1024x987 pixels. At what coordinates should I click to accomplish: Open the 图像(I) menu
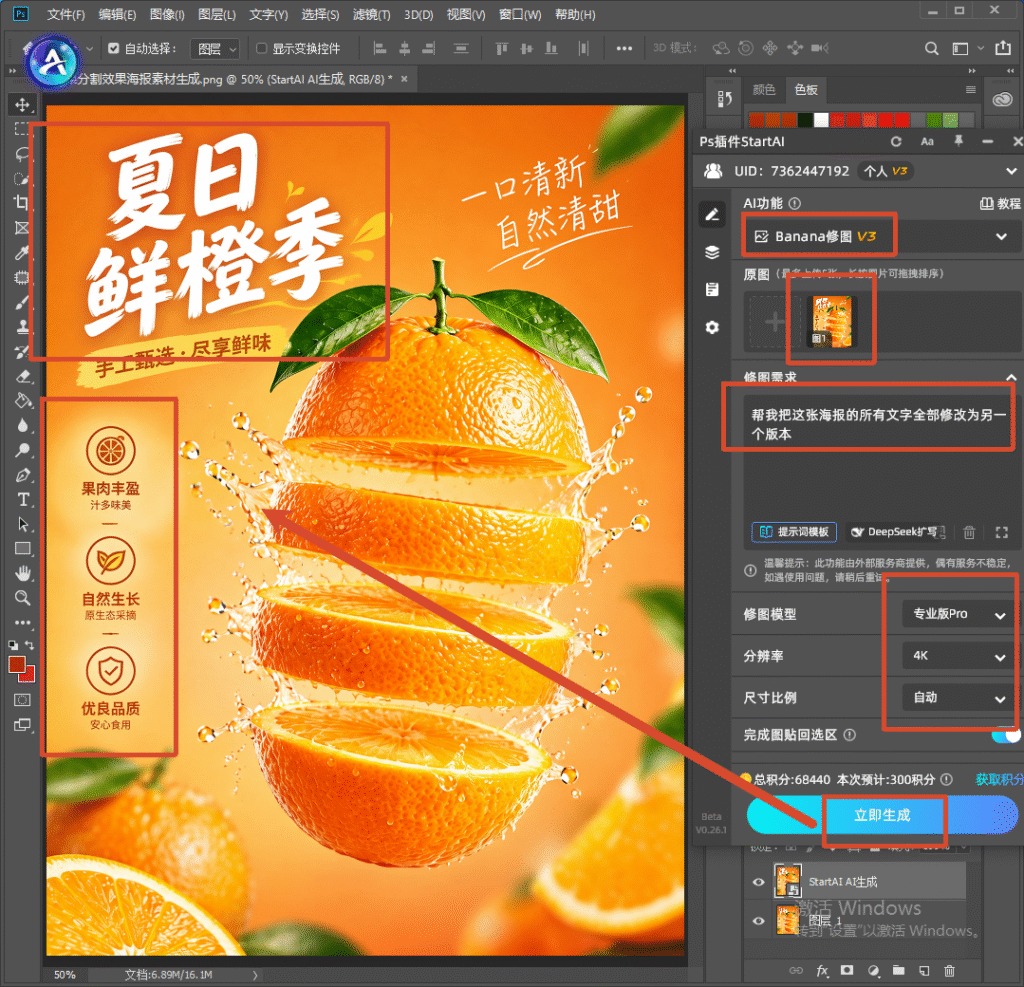point(167,14)
